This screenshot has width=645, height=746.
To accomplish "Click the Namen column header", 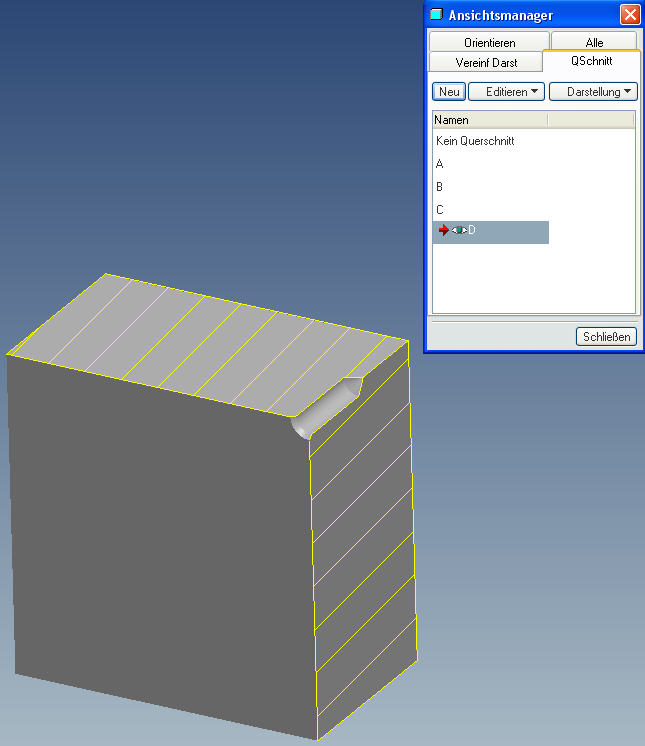I will coord(490,120).
